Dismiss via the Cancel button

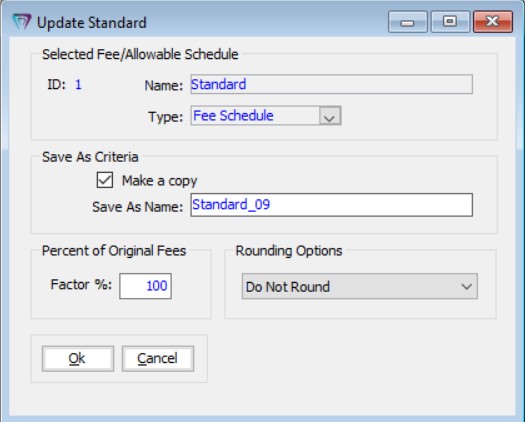[158, 359]
